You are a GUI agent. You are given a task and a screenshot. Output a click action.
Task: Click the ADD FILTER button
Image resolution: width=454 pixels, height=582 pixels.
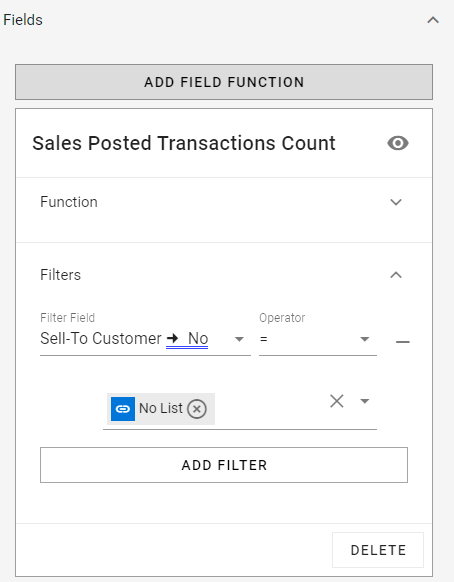point(224,465)
